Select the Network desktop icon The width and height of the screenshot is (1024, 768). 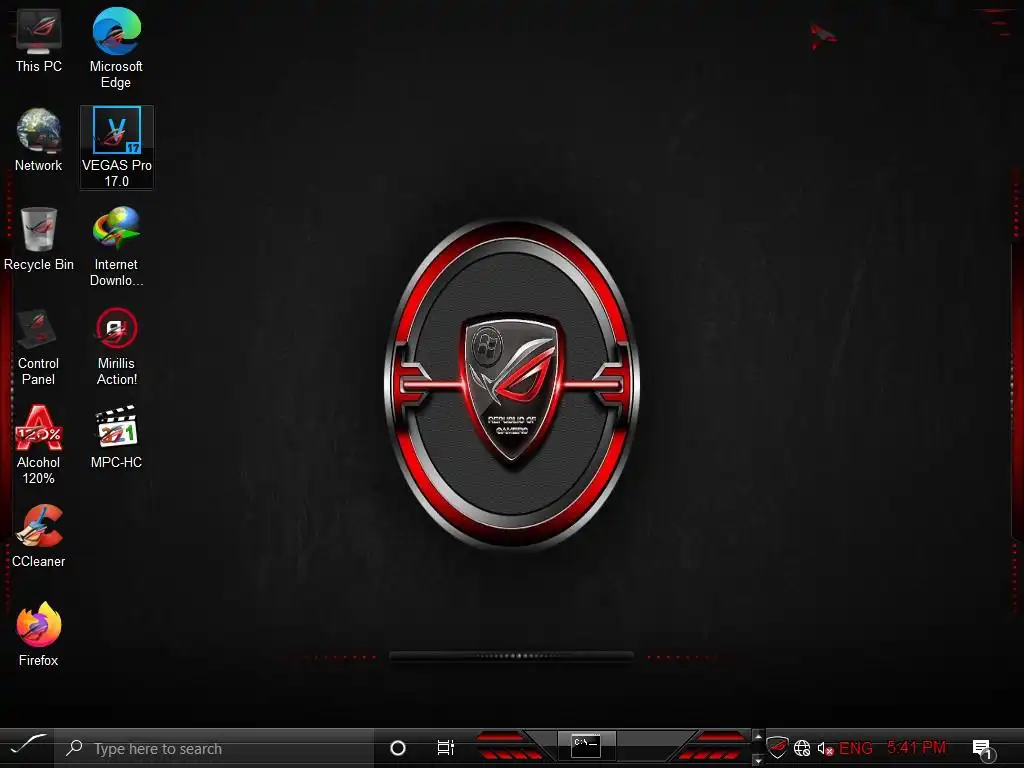(x=39, y=140)
